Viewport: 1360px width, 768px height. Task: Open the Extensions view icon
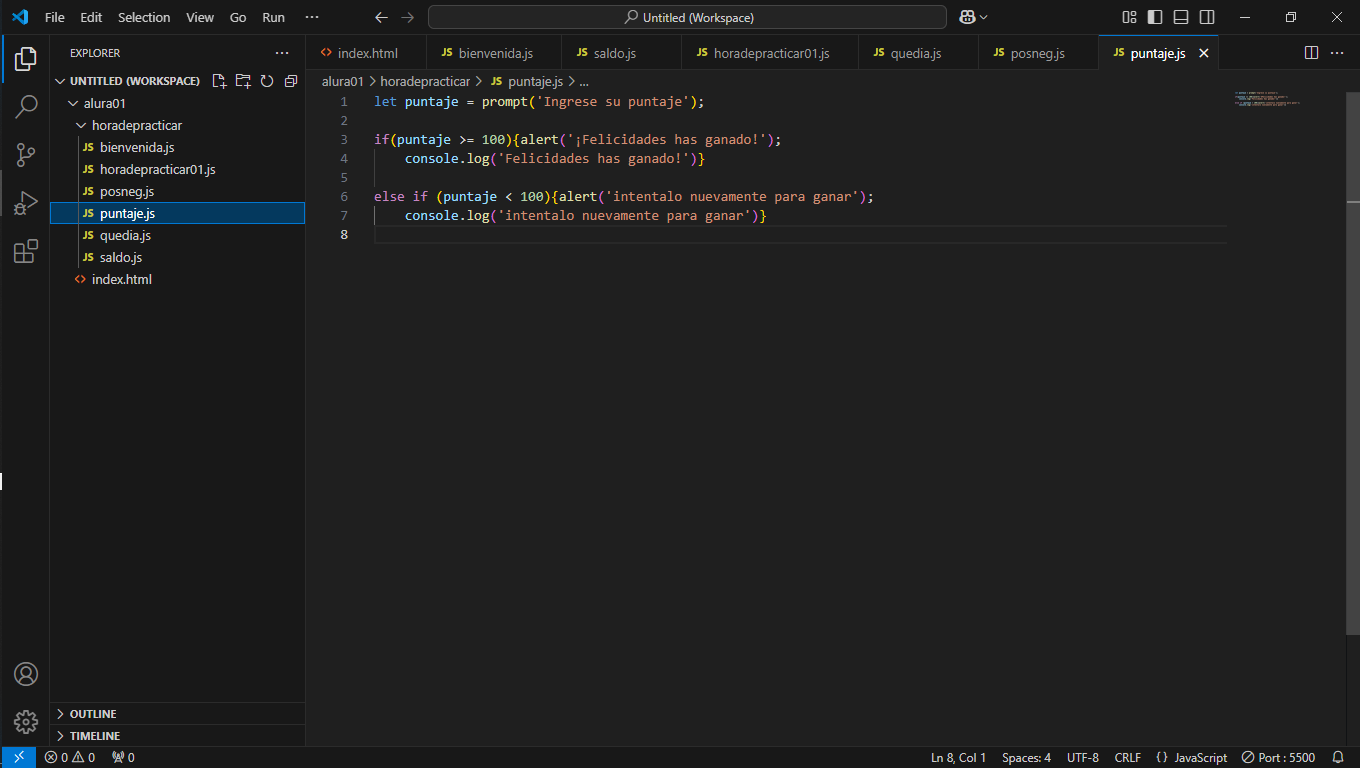tap(26, 251)
